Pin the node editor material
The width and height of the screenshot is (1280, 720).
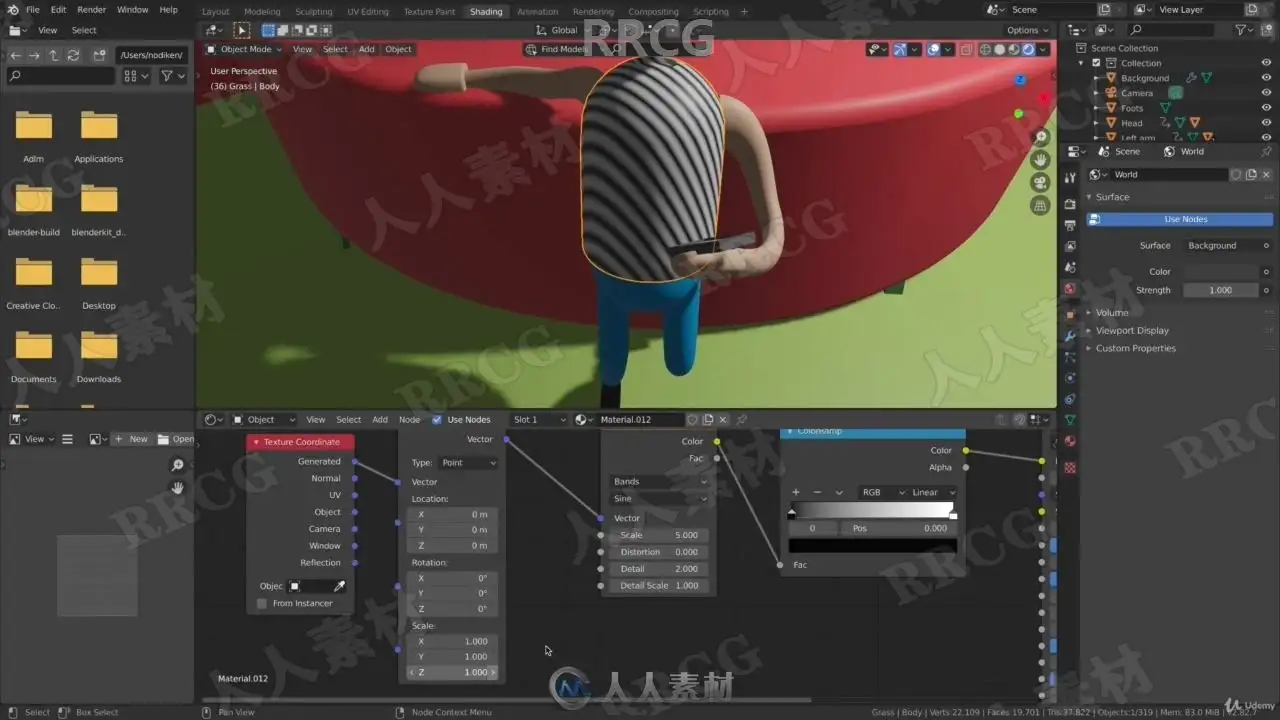pos(741,420)
